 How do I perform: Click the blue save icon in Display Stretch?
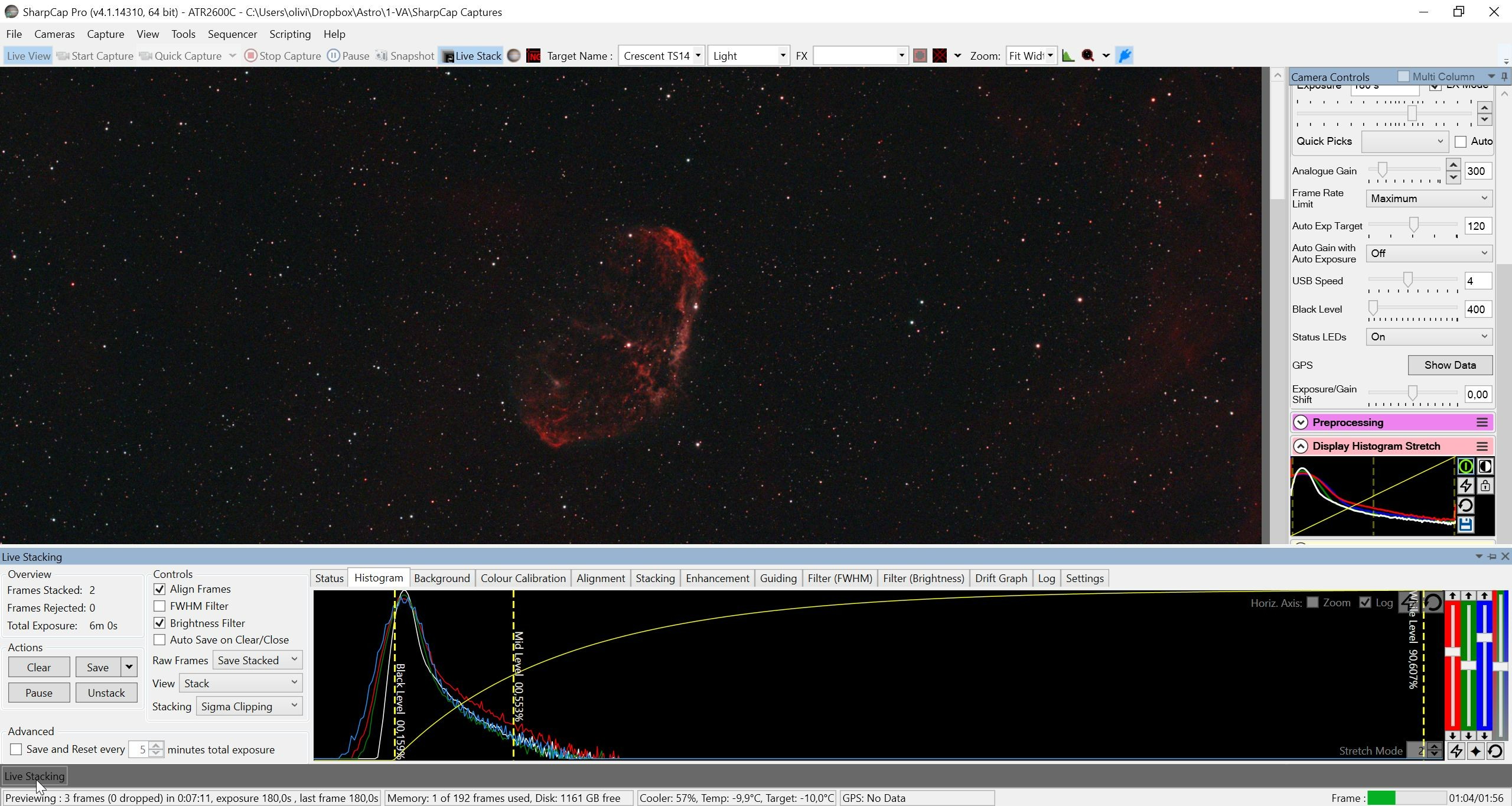[x=1465, y=524]
